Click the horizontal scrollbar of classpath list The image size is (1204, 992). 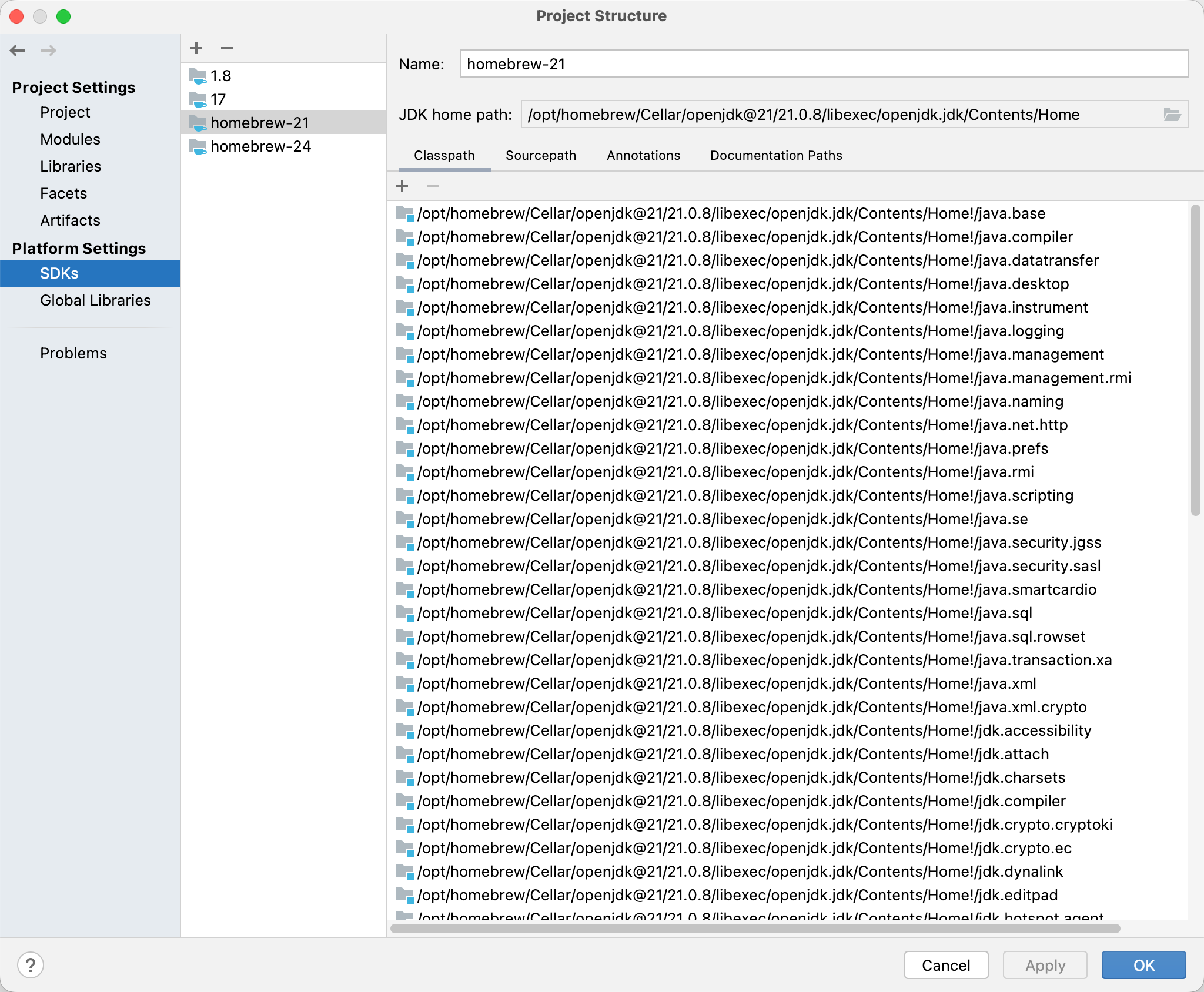tap(755, 929)
